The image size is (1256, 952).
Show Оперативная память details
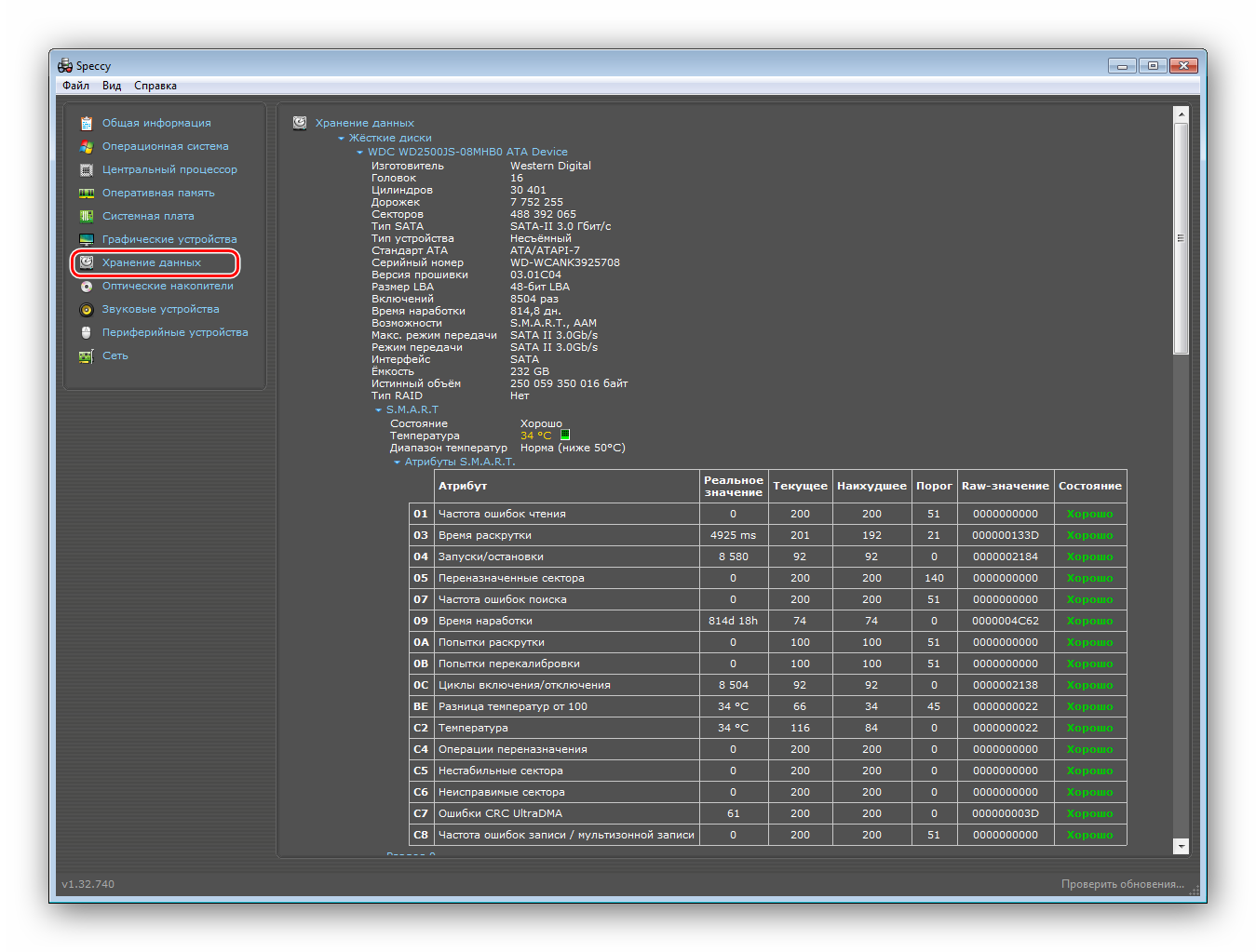click(x=158, y=193)
